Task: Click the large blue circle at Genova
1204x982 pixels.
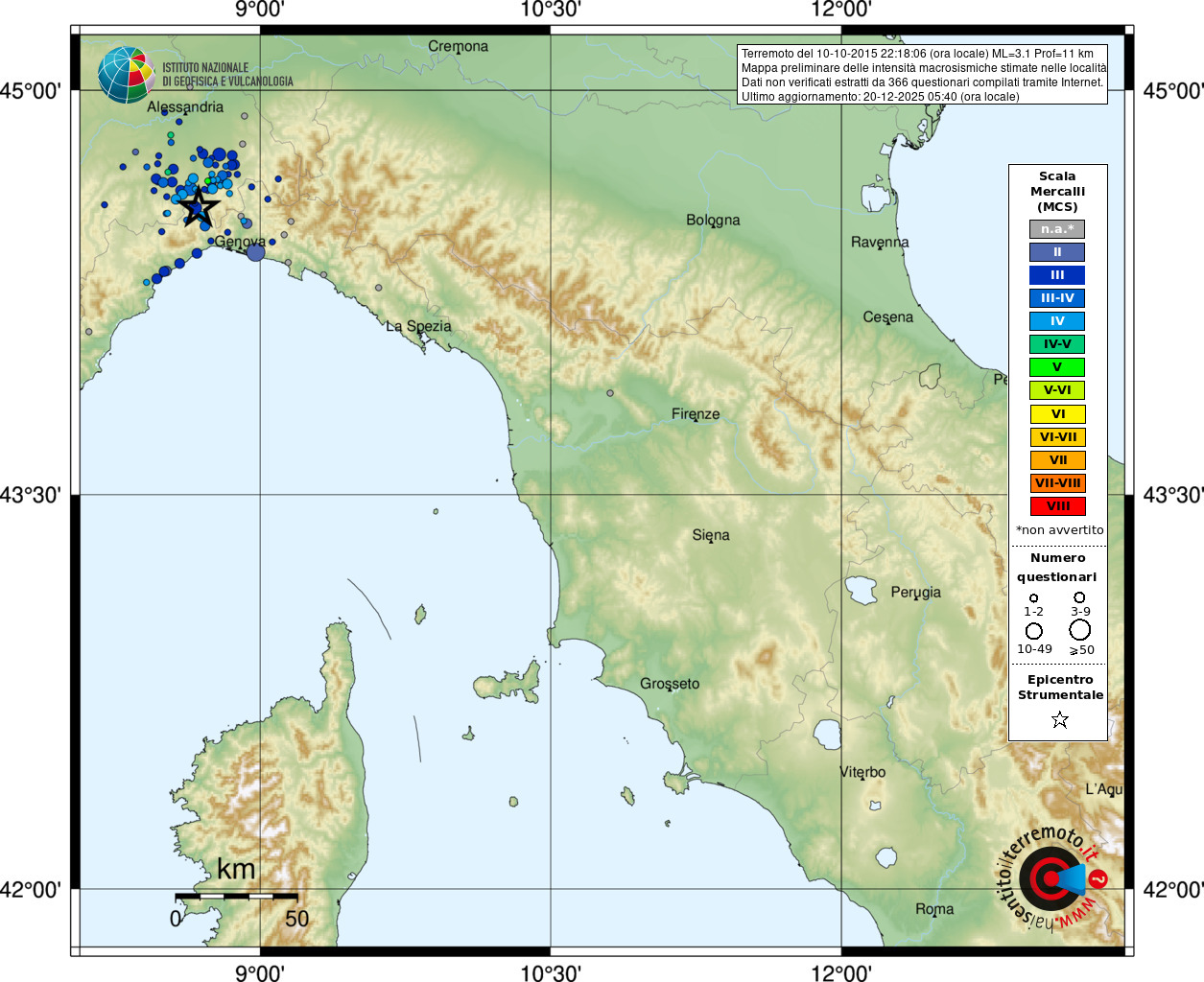Action: (255, 252)
